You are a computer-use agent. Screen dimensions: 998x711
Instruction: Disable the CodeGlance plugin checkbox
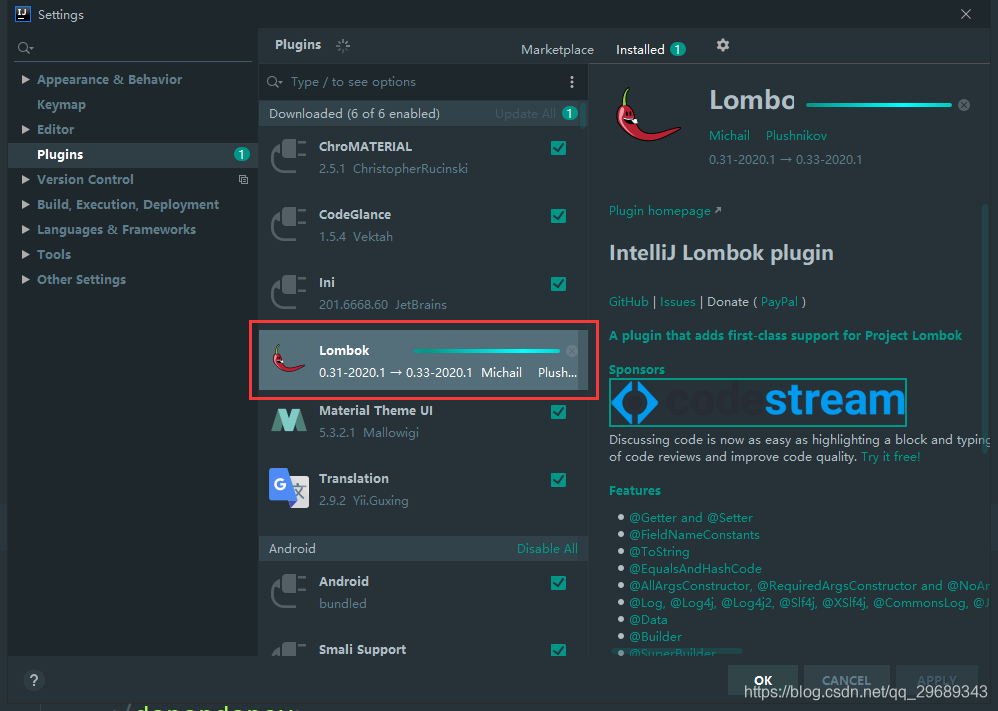(558, 216)
